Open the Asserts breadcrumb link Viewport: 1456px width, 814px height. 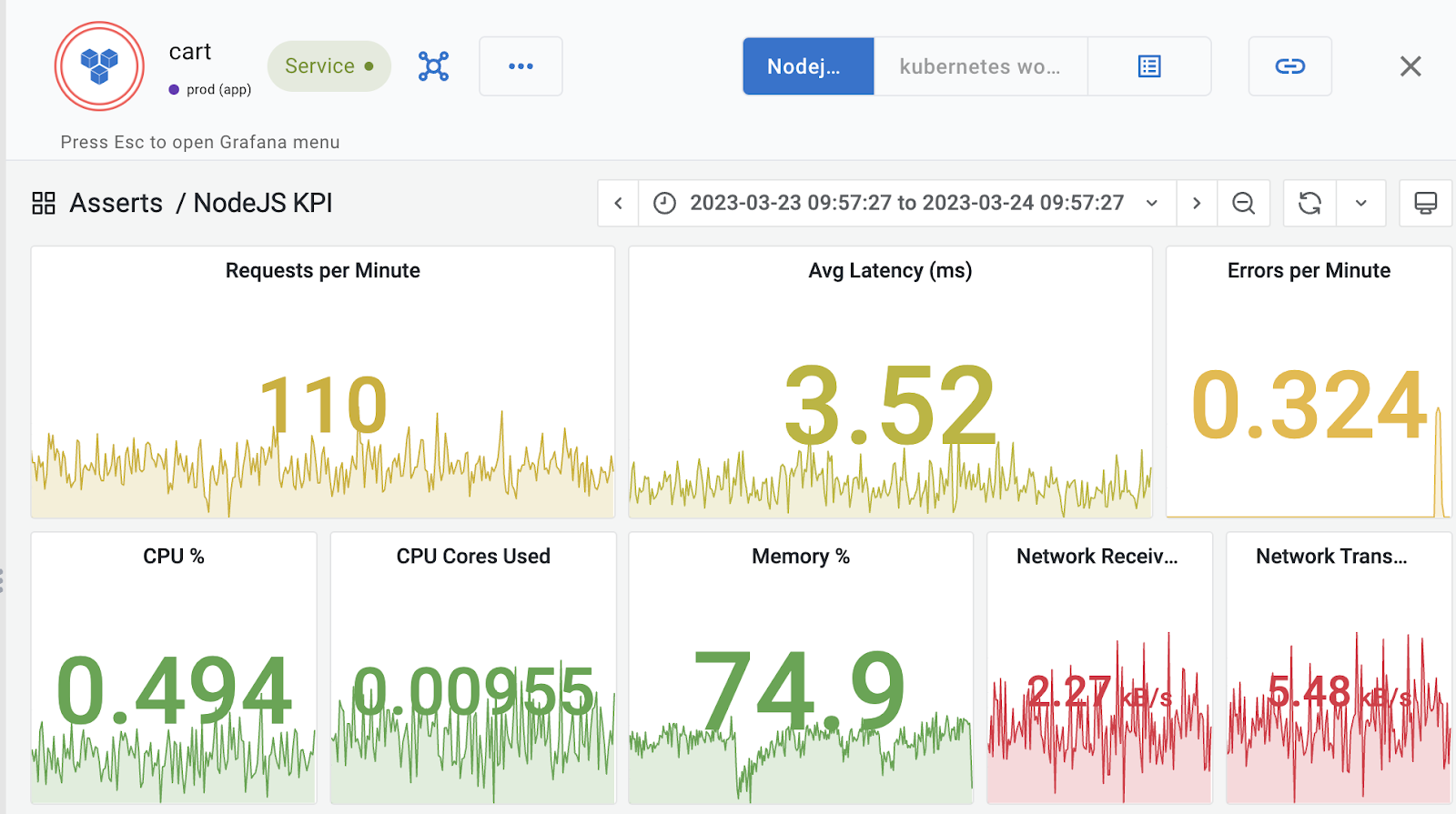point(116,203)
